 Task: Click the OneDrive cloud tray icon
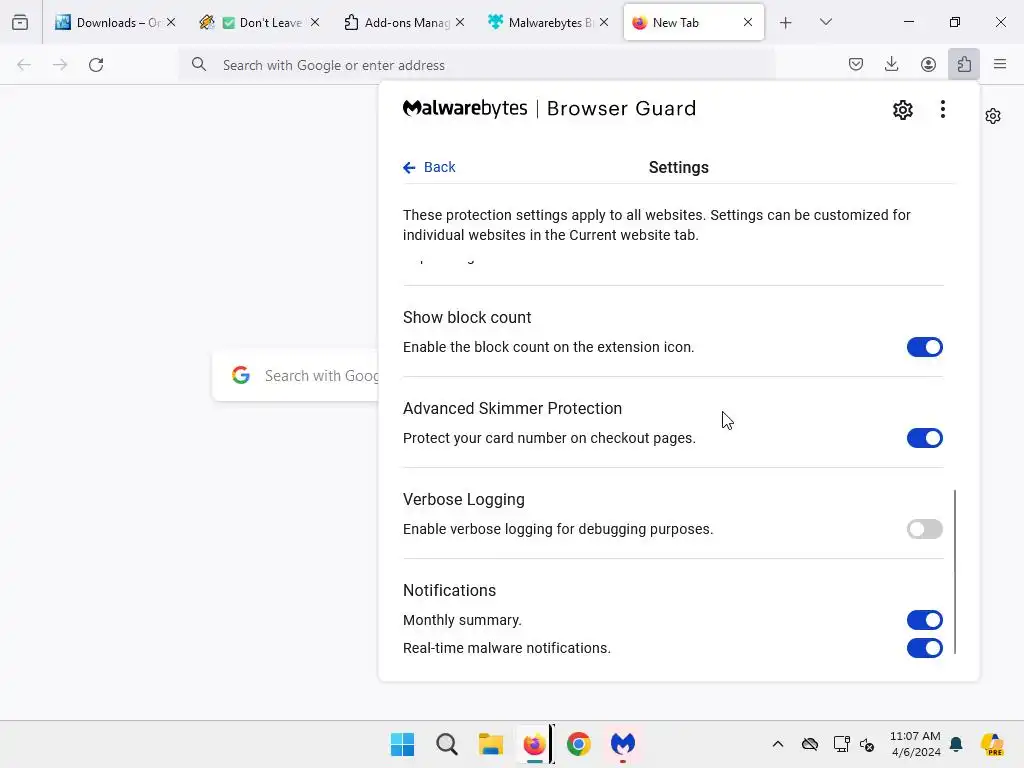pos(810,744)
